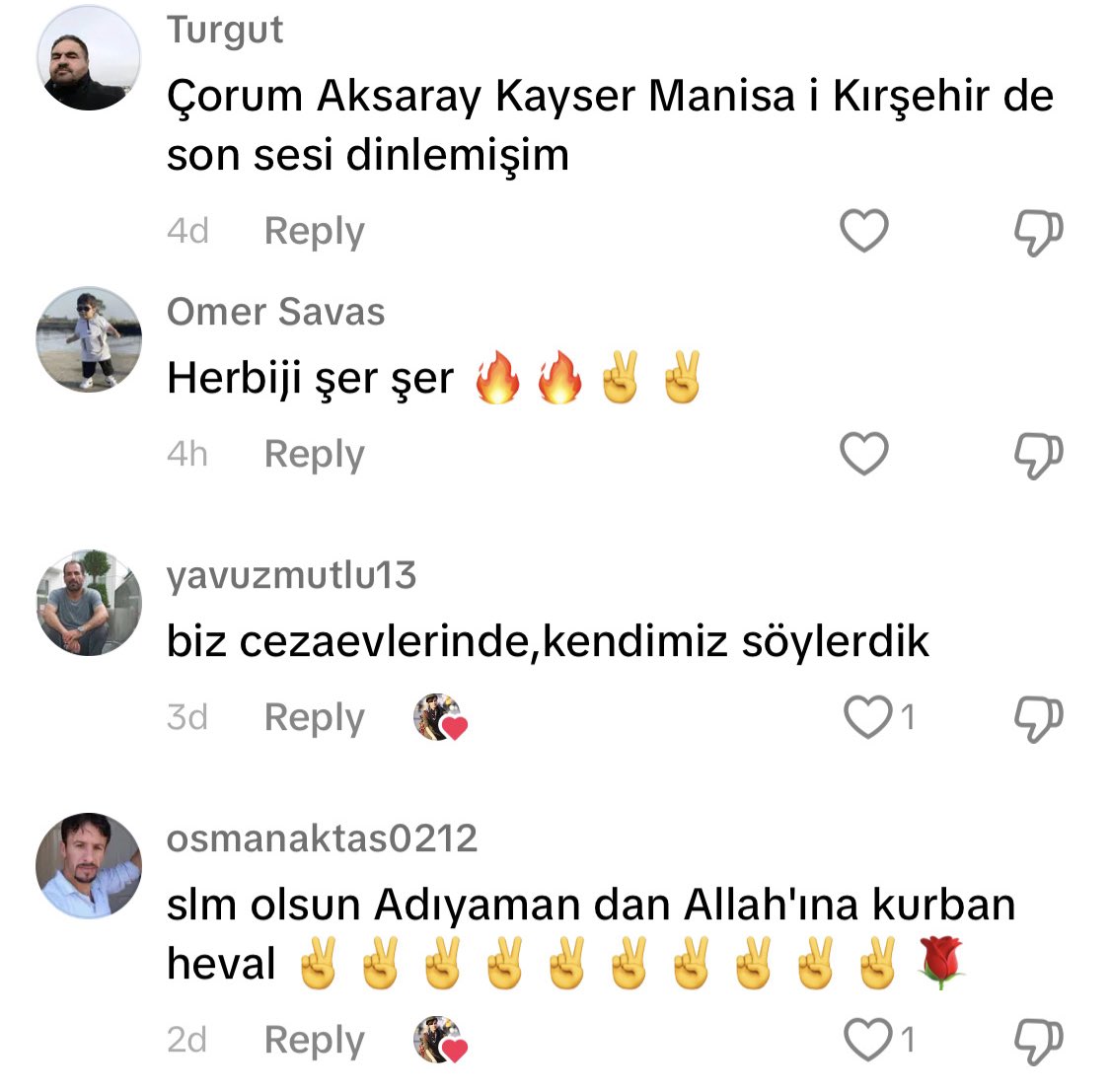Image resolution: width=1110 pixels, height=1092 pixels.
Task: Like osmanaktas0212's comment with the heart
Action: [x=868, y=1040]
